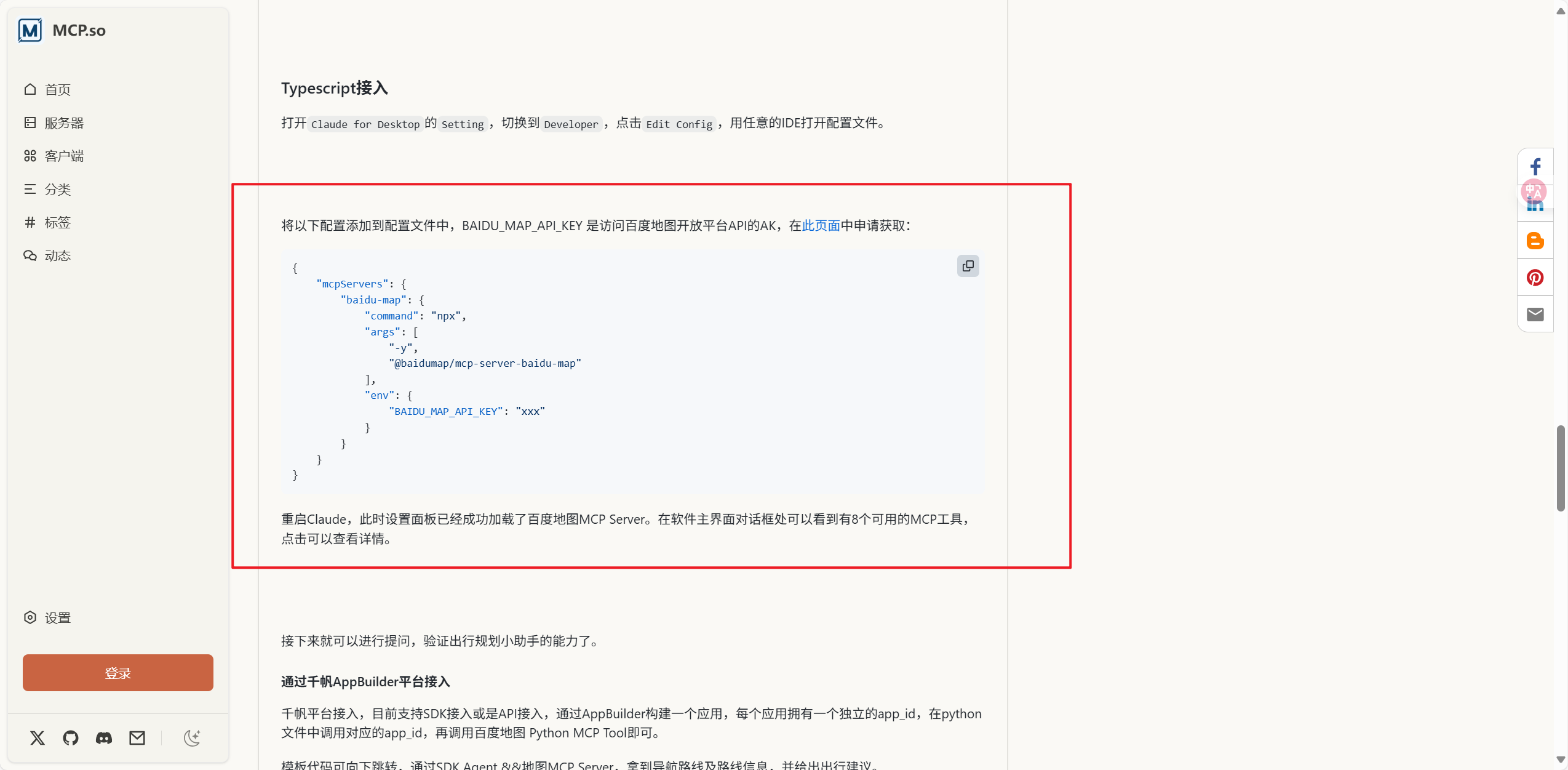The image size is (1568, 770).
Task: Share via Blogger icon
Action: pyautogui.click(x=1535, y=241)
